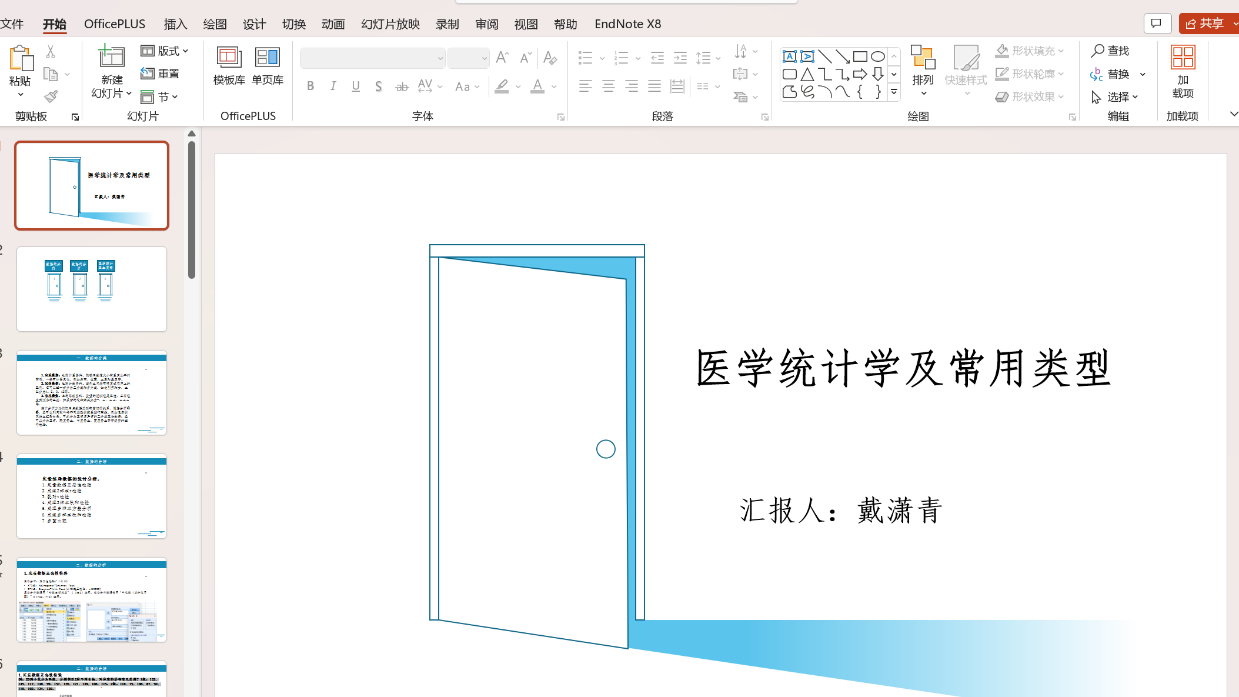Expand the shapes gallery more arrow

click(894, 92)
